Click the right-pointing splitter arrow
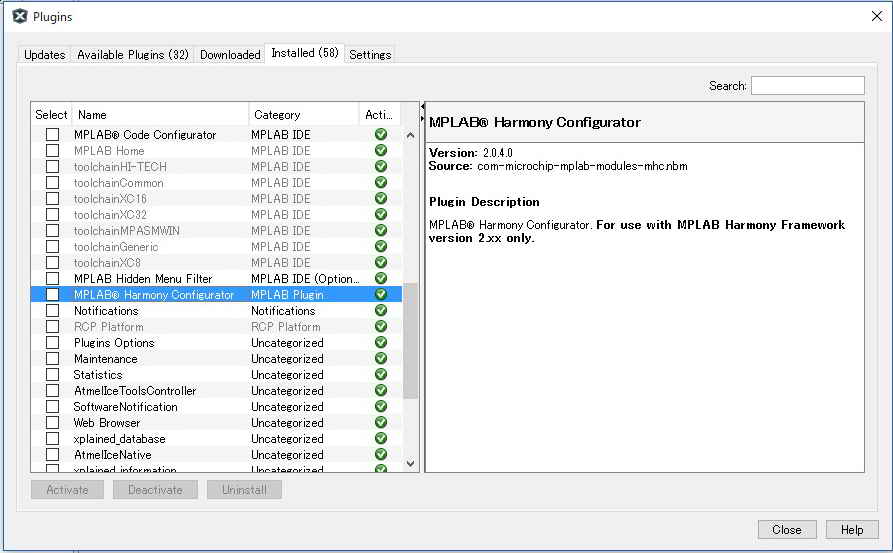 [x=422, y=118]
